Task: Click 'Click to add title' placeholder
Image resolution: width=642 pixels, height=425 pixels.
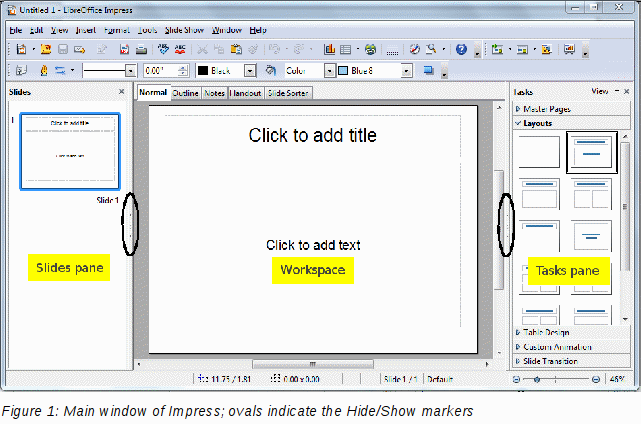Action: coord(312,135)
